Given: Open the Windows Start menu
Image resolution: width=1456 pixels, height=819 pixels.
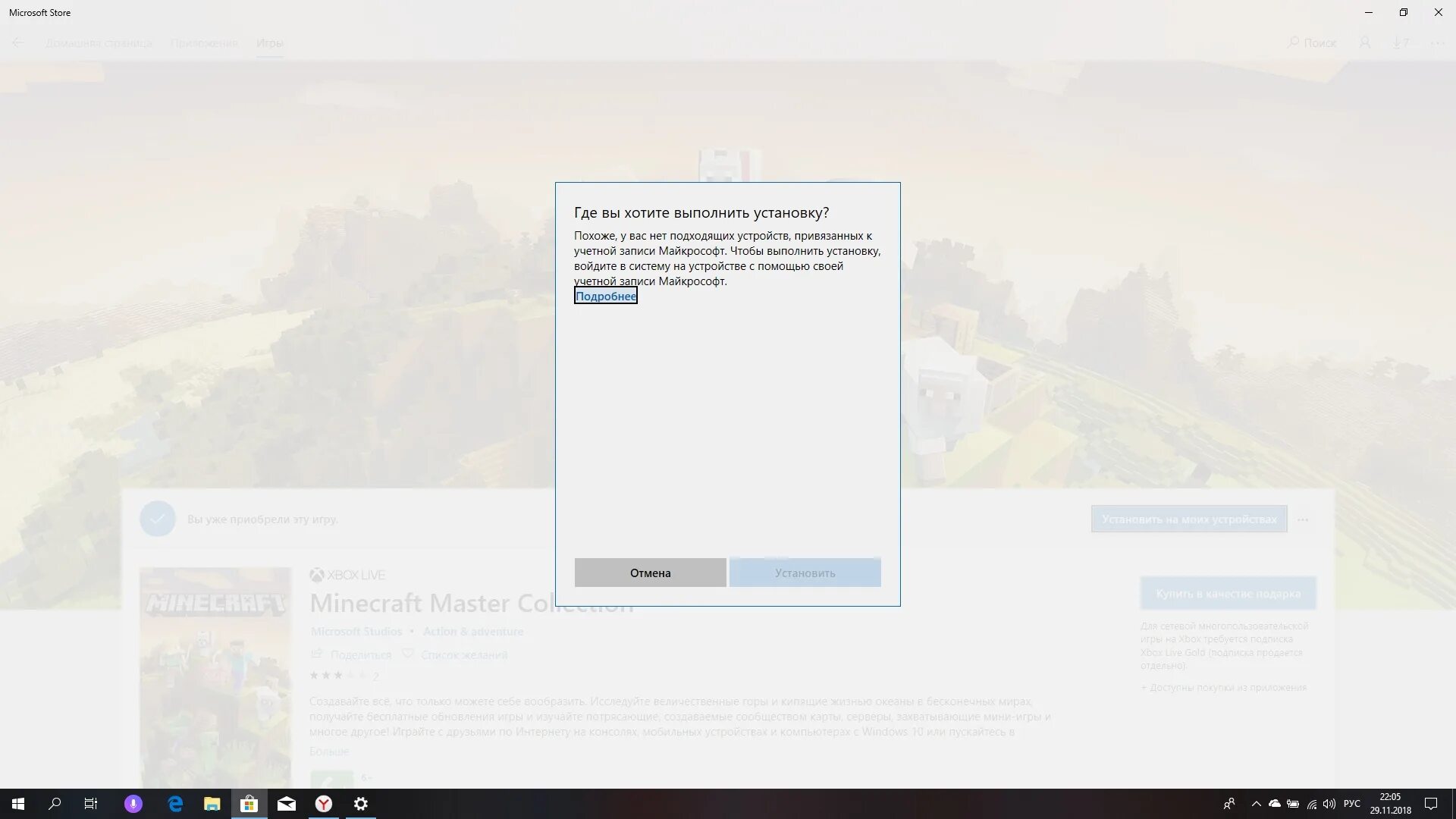Looking at the screenshot, I should (18, 804).
